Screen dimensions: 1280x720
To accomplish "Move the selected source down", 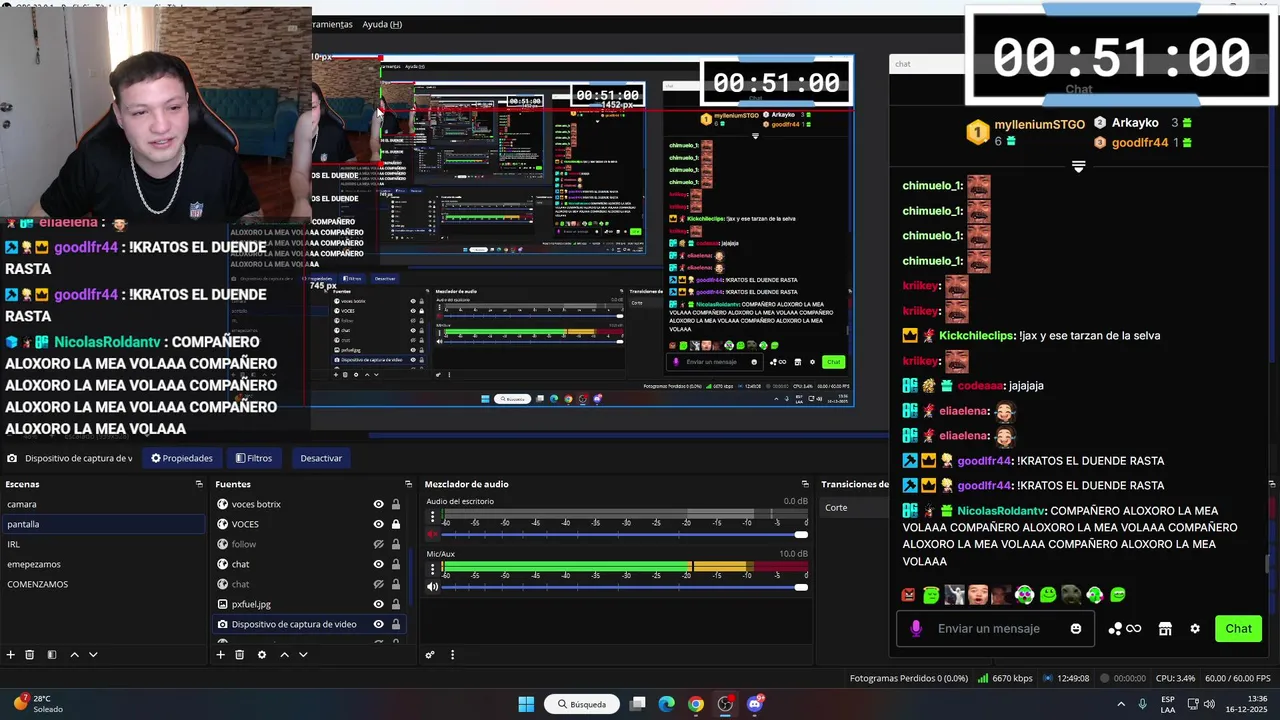I will [x=303, y=655].
